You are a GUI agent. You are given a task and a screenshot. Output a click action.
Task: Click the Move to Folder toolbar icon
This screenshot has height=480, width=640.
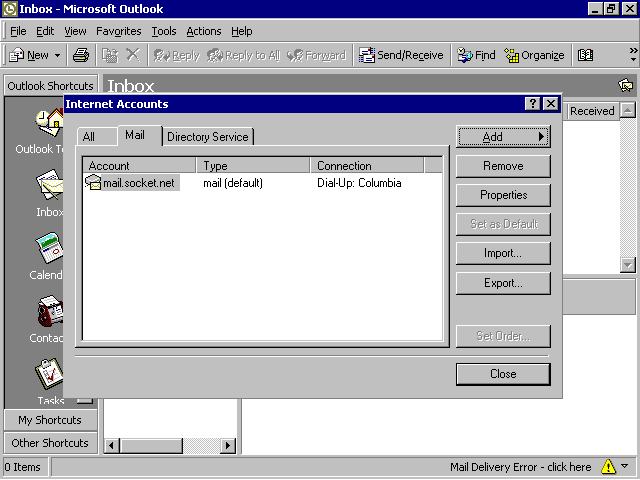click(x=109, y=55)
